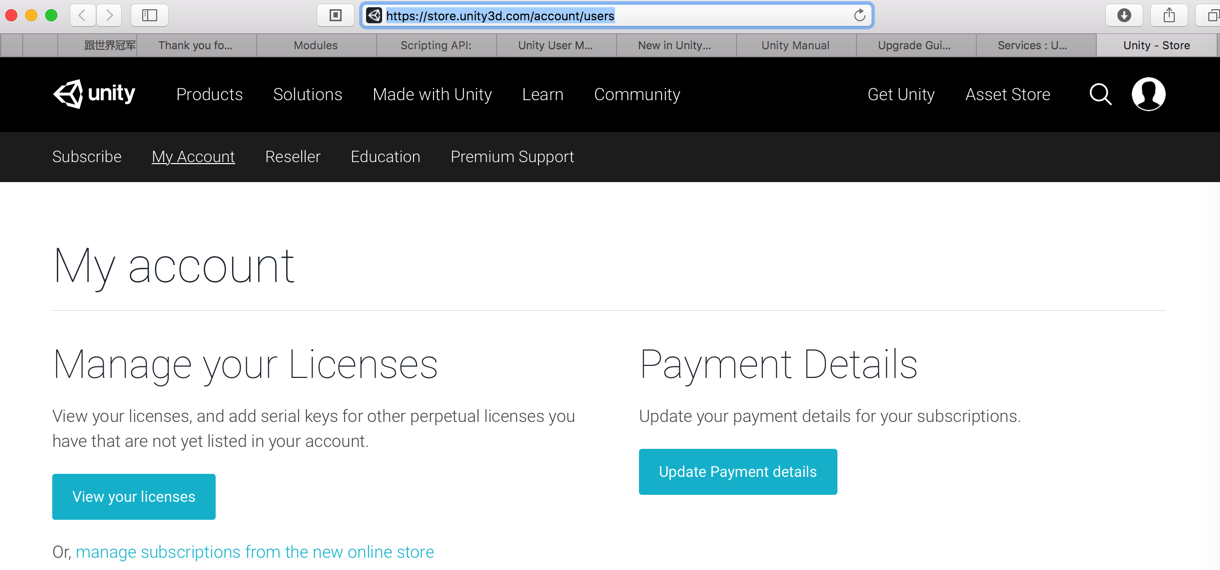The height and width of the screenshot is (570, 1220).
Task: Switch to the Thank you fo... tab
Action: pos(196,45)
